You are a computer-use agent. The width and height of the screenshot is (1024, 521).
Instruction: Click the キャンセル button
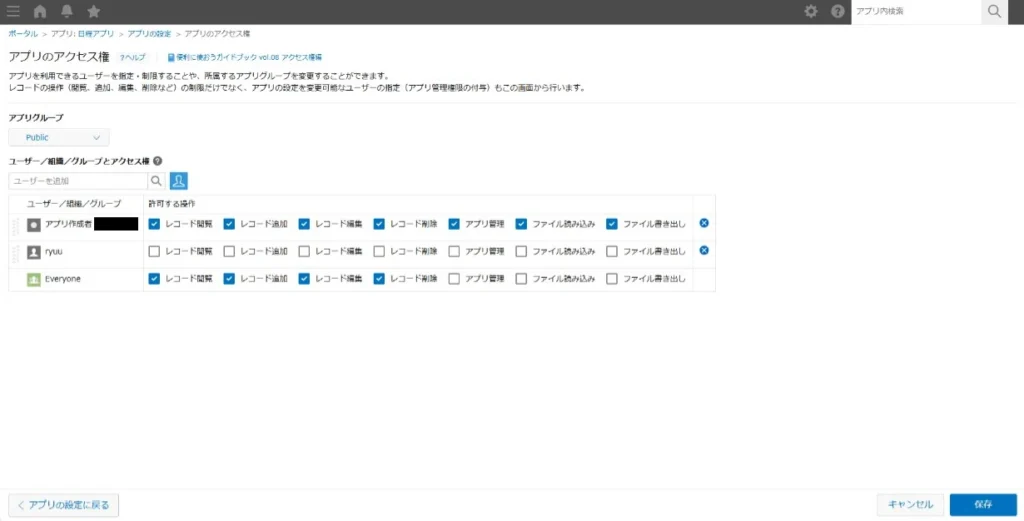click(x=910, y=505)
